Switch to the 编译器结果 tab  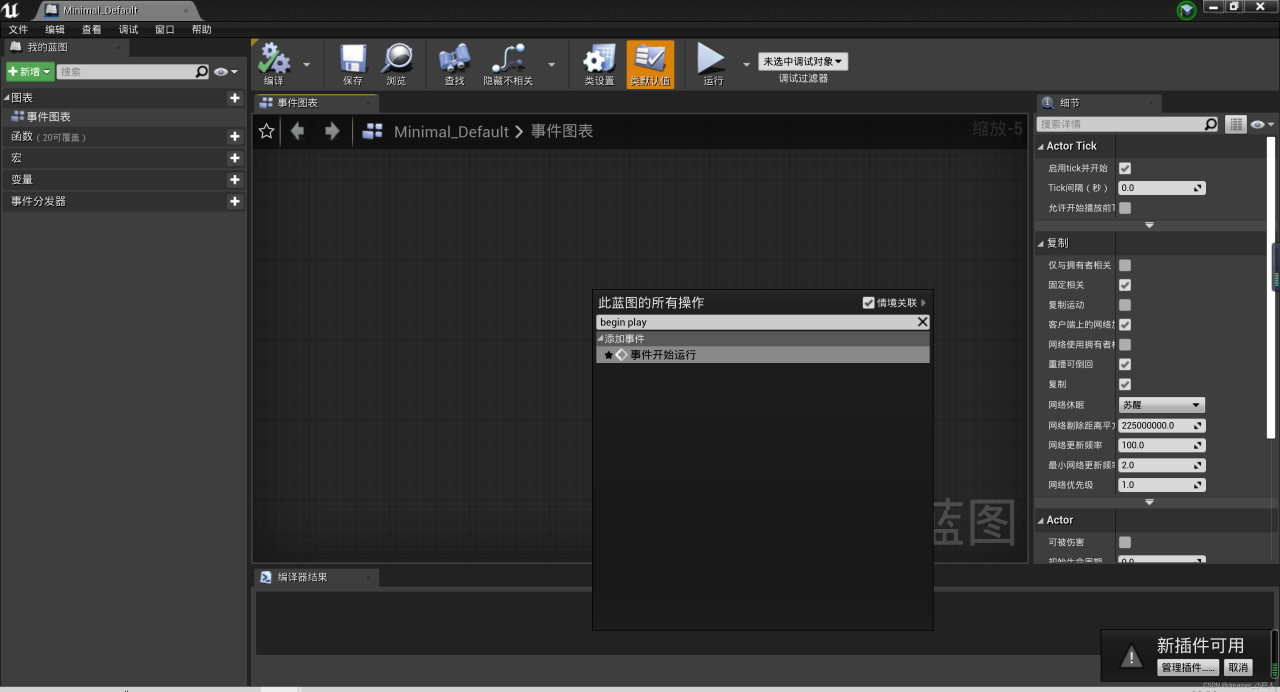tap(314, 577)
